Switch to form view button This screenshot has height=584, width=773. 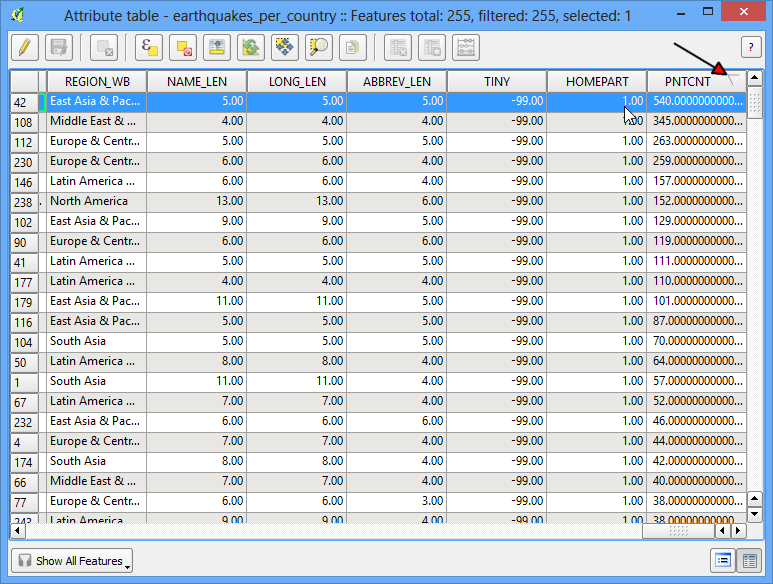click(723, 560)
